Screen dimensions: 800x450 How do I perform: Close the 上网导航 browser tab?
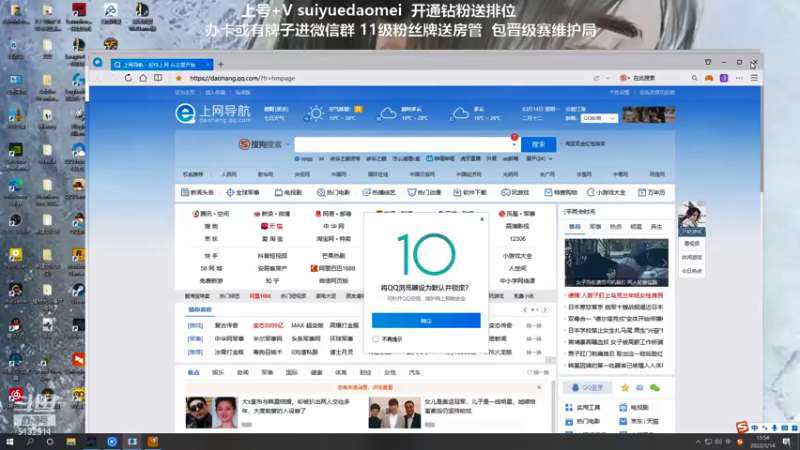pyautogui.click(x=208, y=65)
